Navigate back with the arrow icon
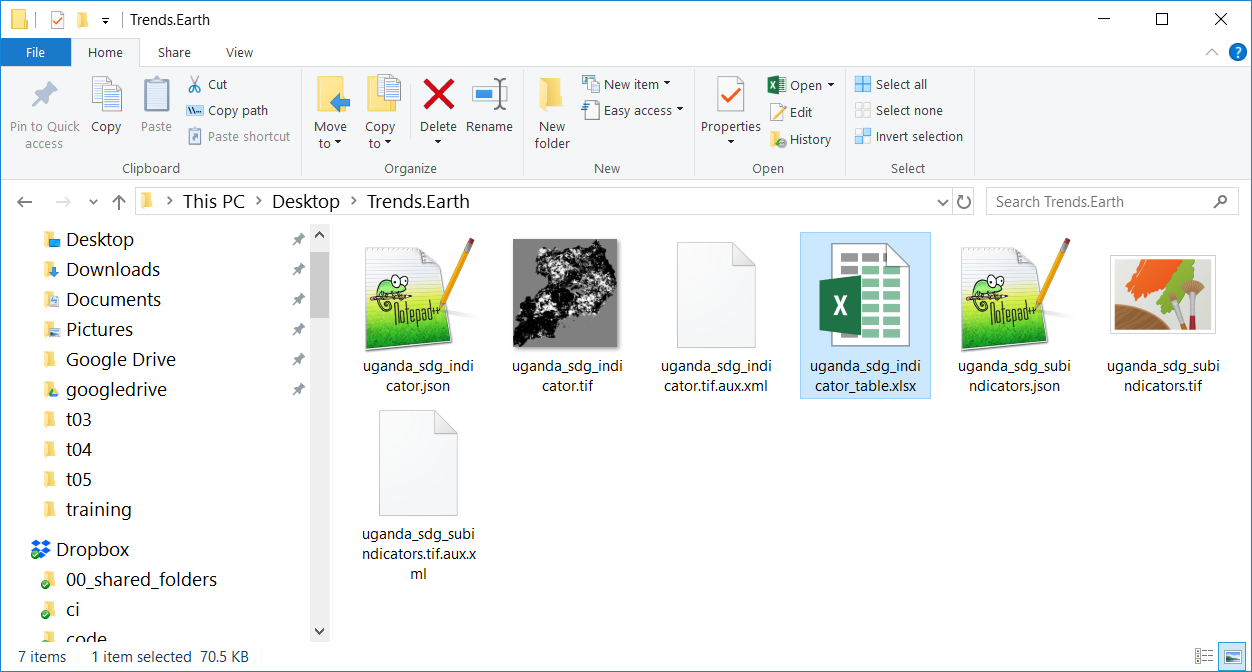This screenshot has width=1252, height=672. coord(24,201)
